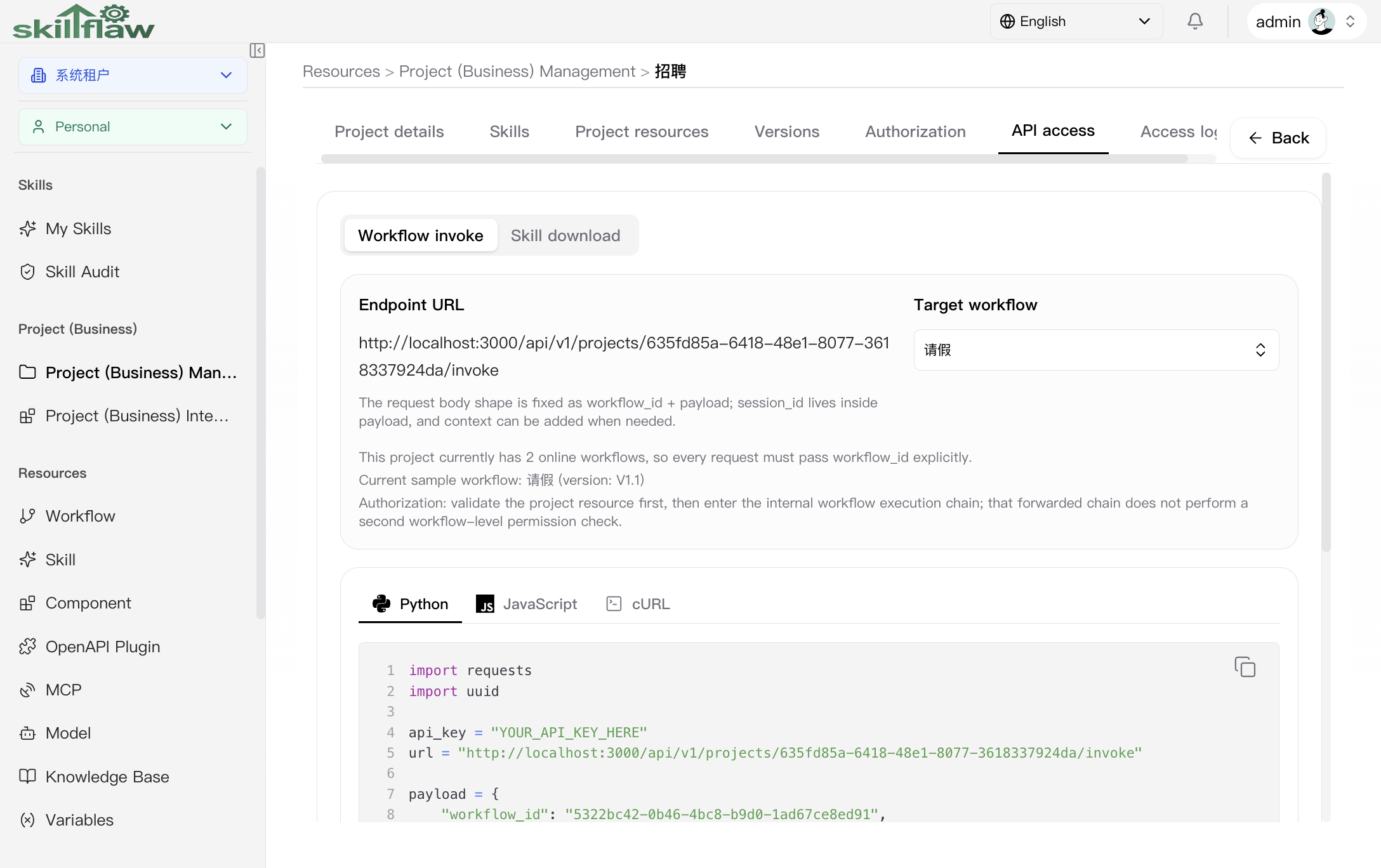Click the YOUR_API_KEY_HERE string in code
1381x868 pixels.
[x=569, y=732]
